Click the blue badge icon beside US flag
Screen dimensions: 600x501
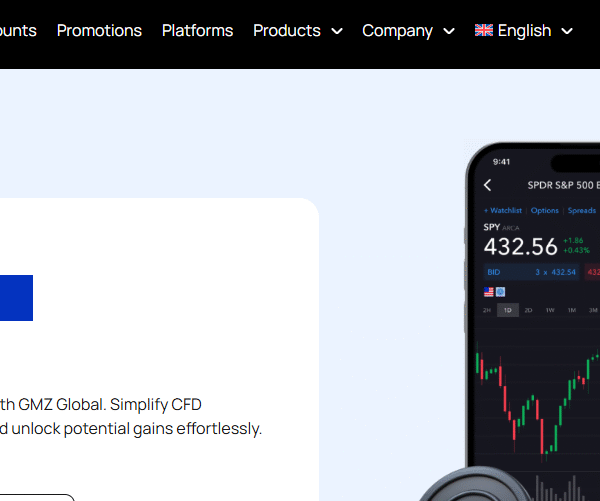click(500, 292)
